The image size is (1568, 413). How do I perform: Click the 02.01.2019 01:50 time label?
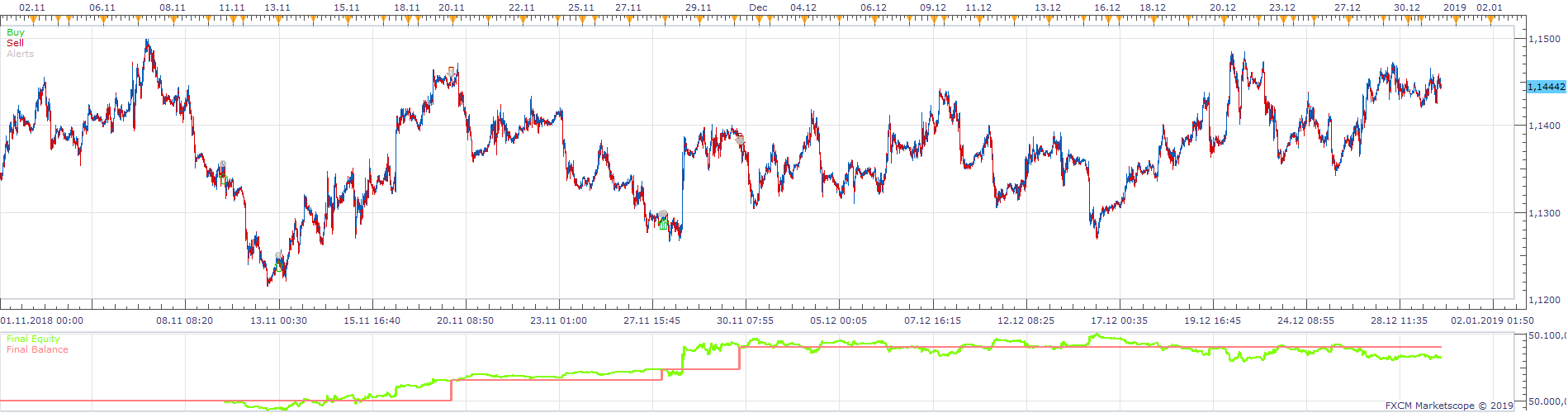(x=1493, y=320)
